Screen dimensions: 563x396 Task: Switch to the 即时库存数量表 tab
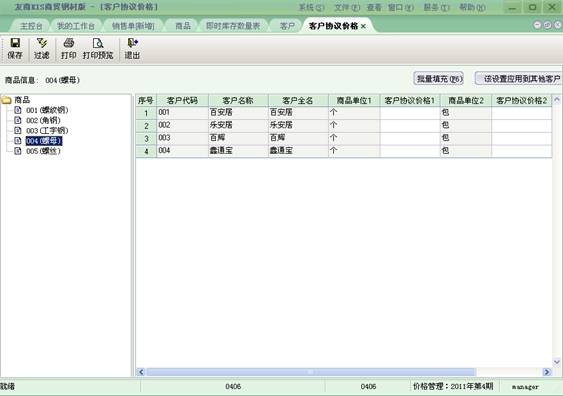(233, 26)
